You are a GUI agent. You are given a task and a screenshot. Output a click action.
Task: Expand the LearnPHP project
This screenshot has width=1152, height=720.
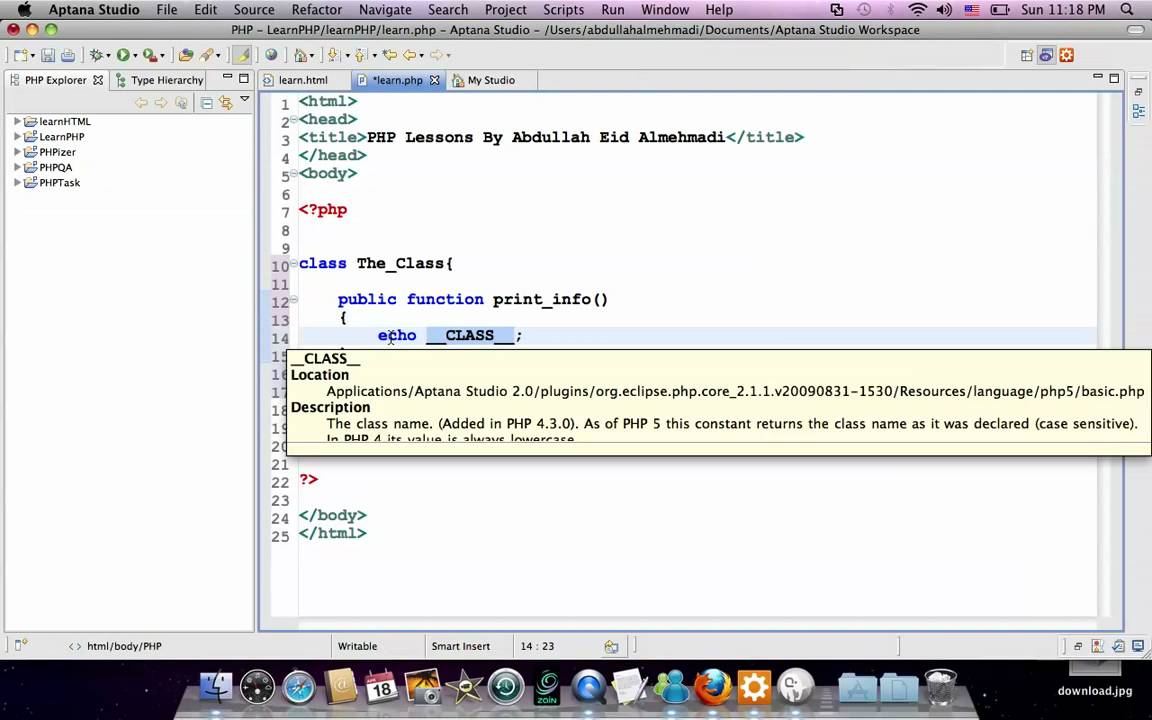pos(18,137)
